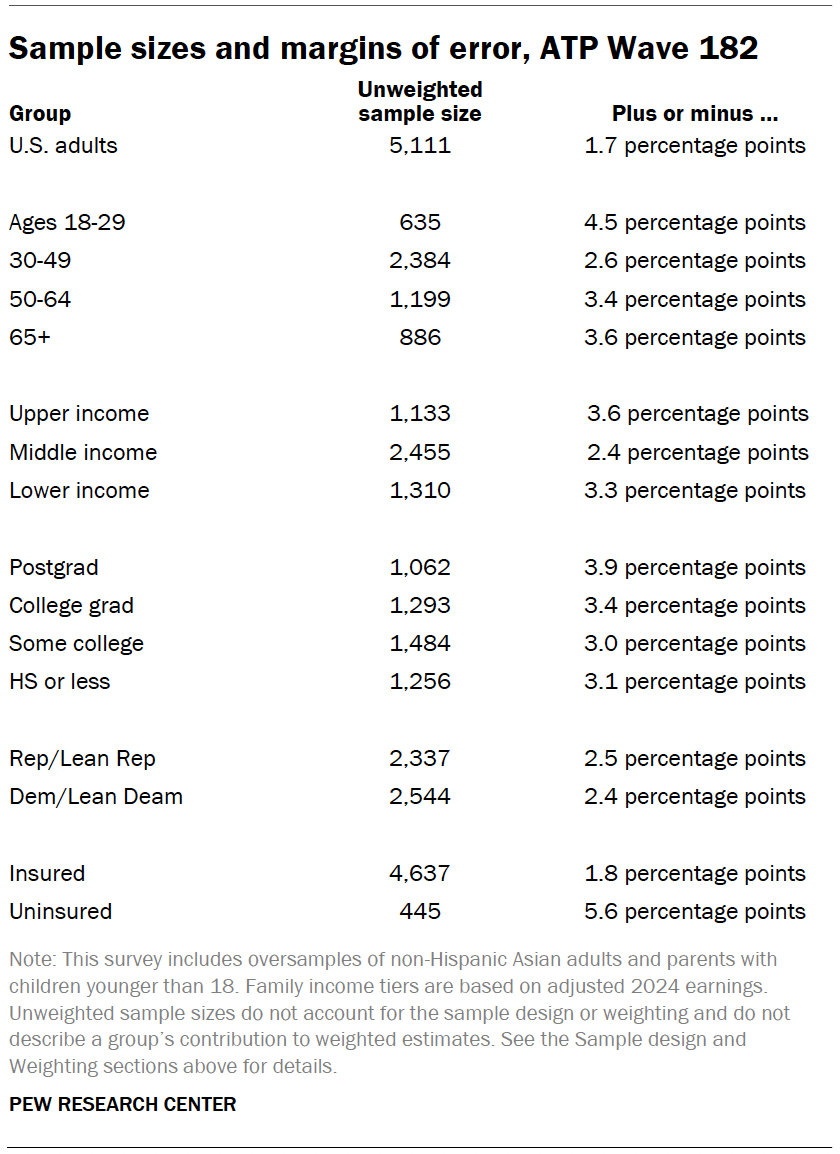Screen dimensions: 840x1154
Task: Select the "U.S. adults" row label
Action: tap(63, 146)
